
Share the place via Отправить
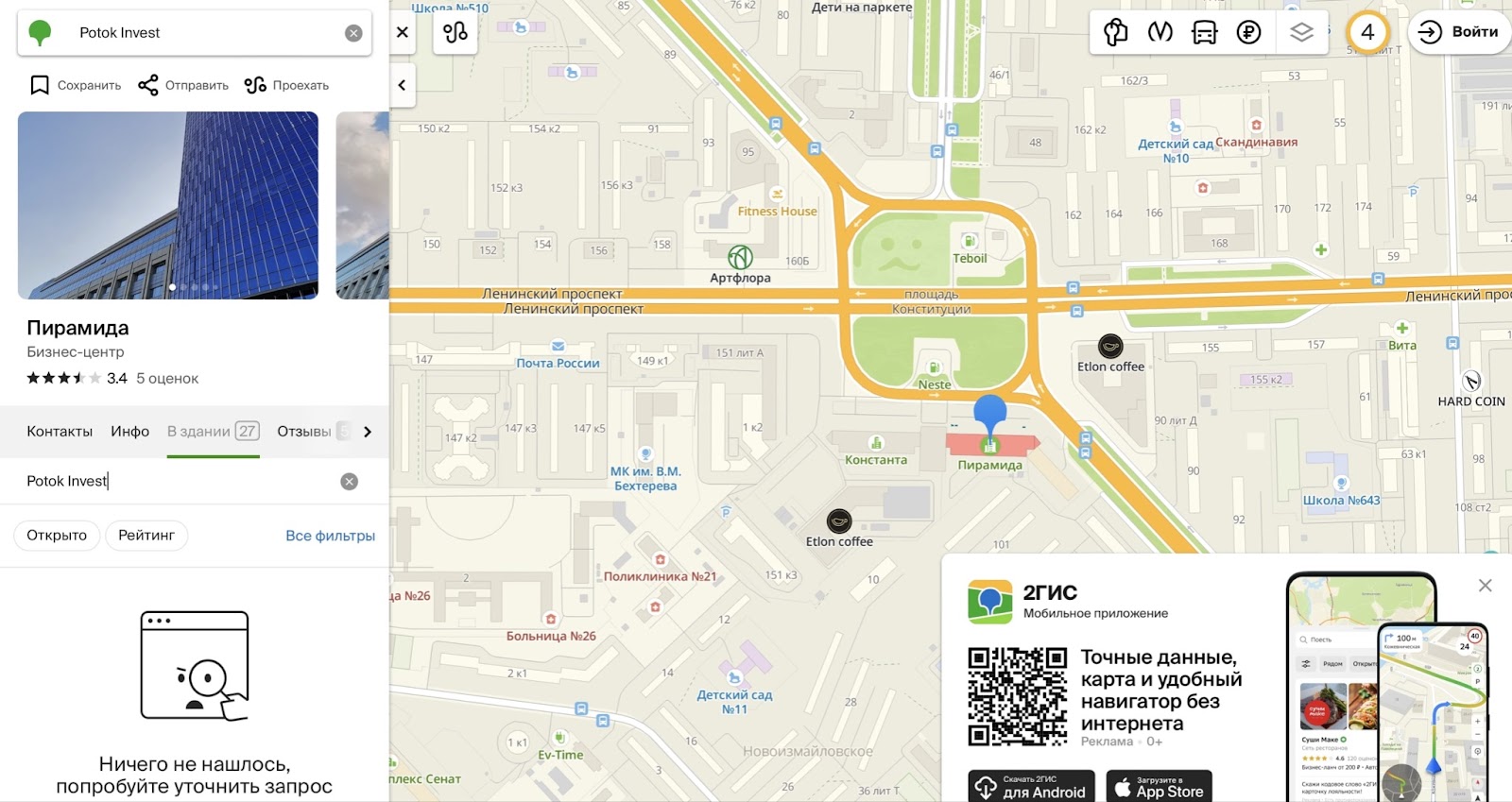[183, 85]
